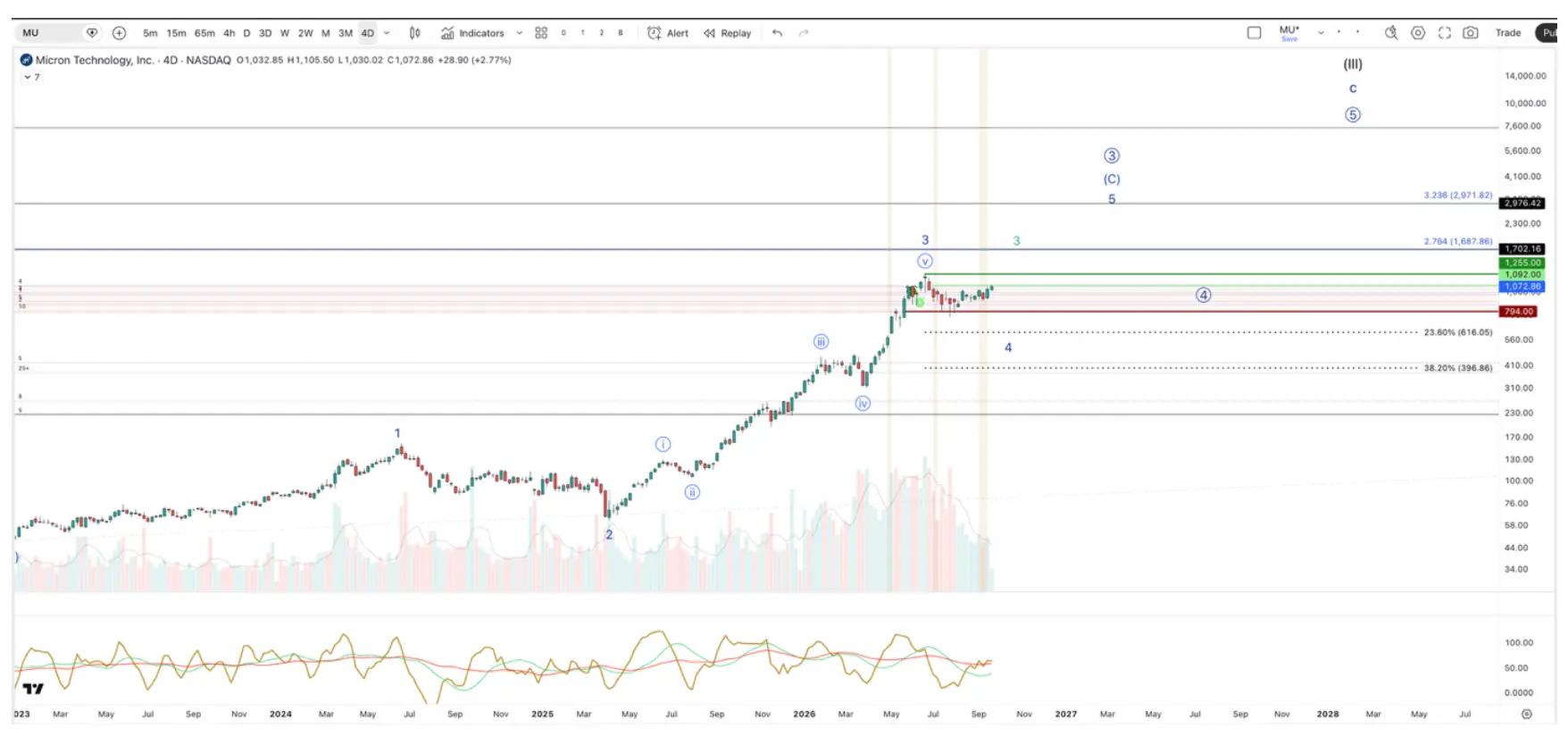Select the D daily timeframe
Viewport: 1568px width, 745px height.
pos(246,33)
